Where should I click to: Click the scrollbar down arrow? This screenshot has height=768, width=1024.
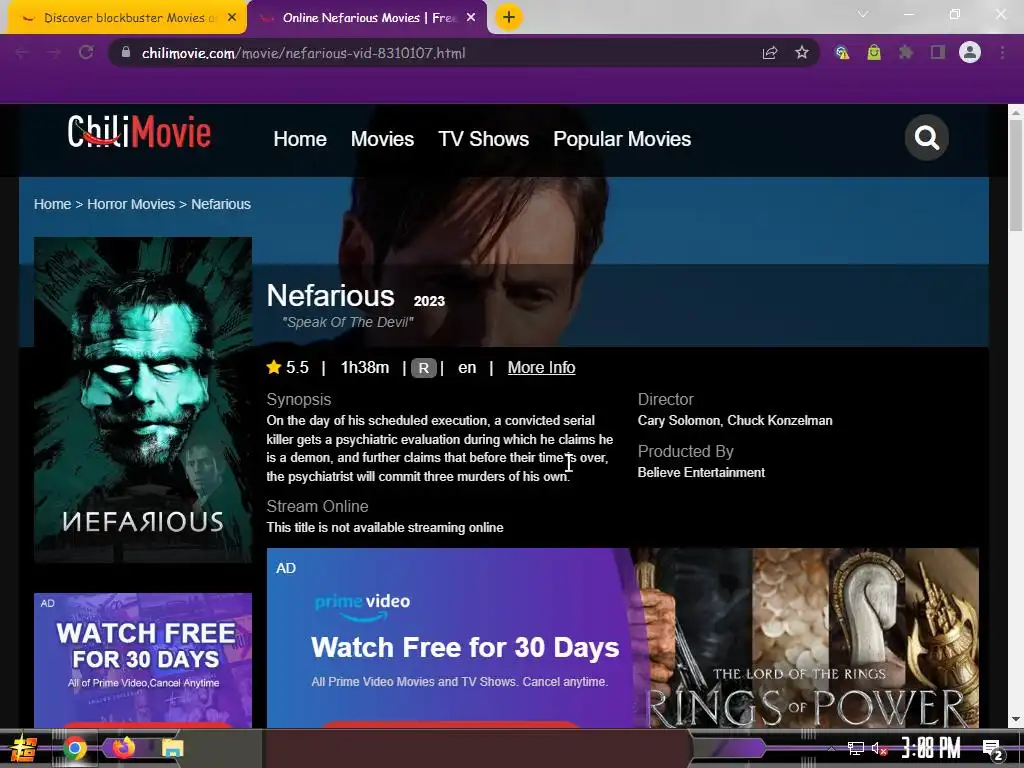(1016, 719)
